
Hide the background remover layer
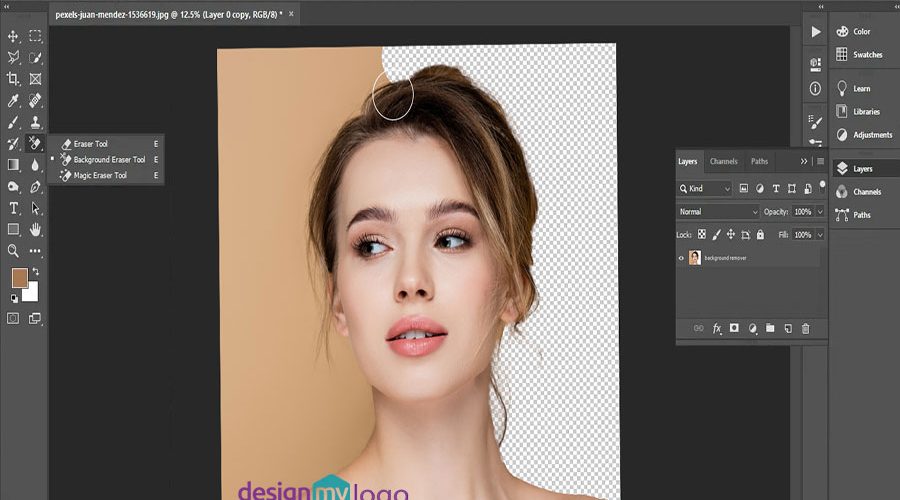pos(681,258)
